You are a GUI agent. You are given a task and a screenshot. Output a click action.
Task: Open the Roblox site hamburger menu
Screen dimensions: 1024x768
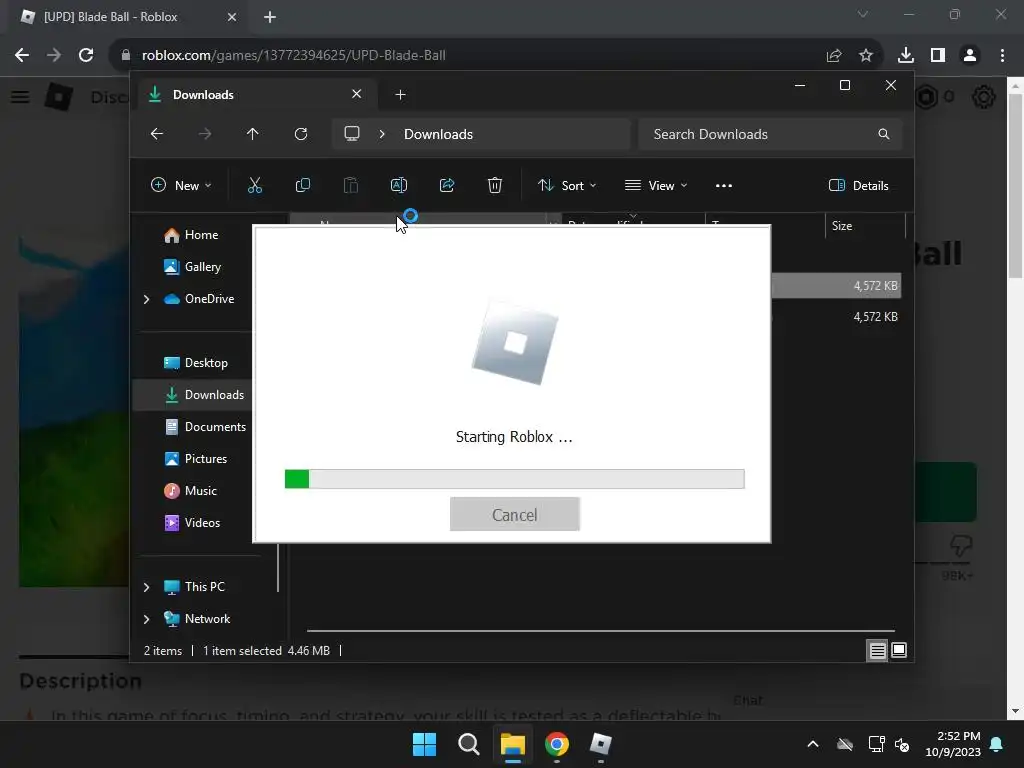coord(20,97)
